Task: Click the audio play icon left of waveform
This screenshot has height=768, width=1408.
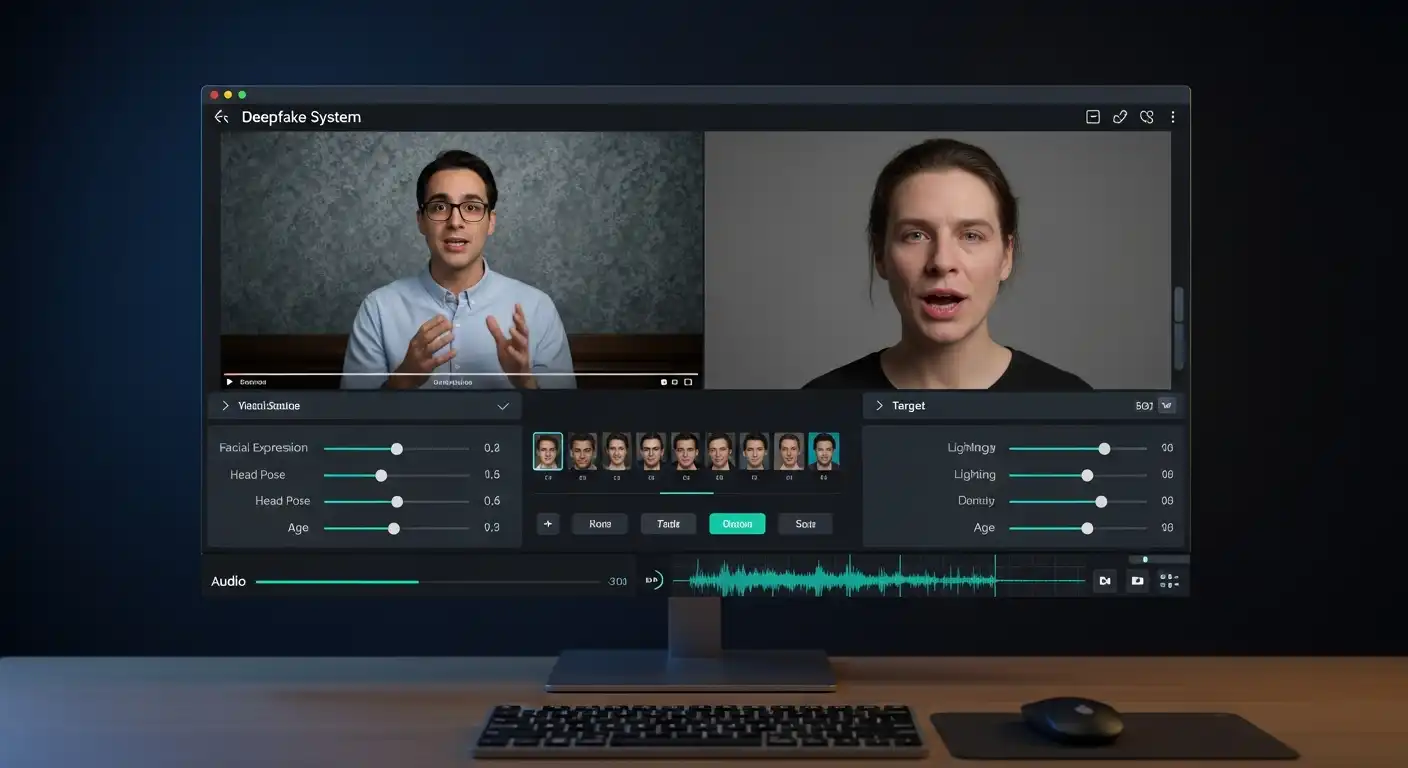Action: pos(654,580)
